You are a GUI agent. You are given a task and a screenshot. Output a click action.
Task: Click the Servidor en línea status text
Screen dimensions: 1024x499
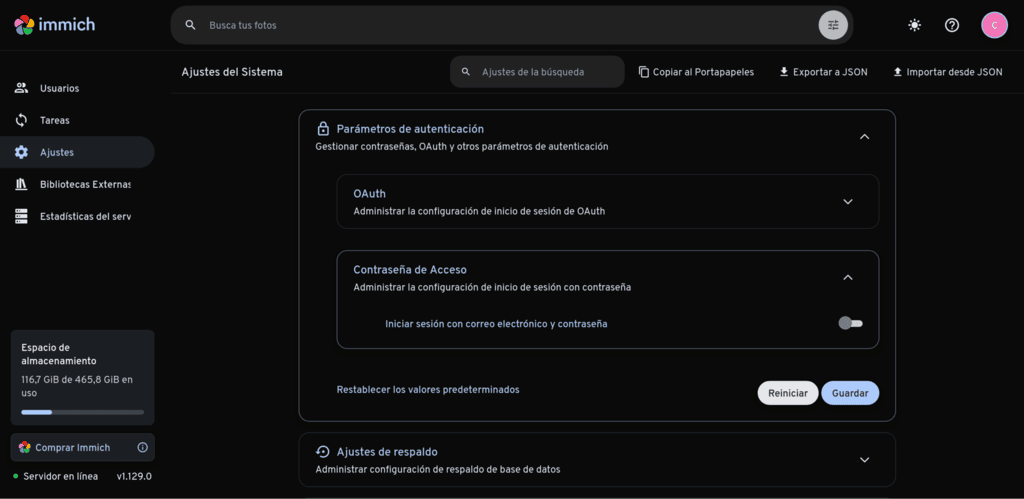tap(61, 476)
